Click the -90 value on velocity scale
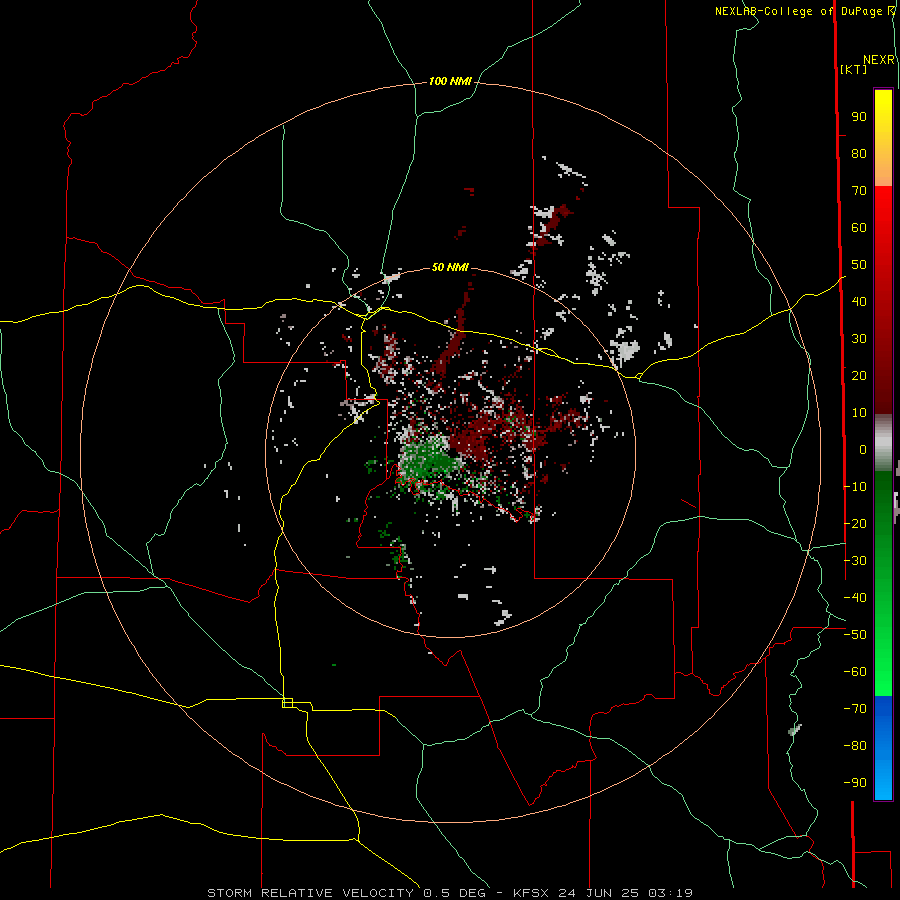This screenshot has height=900, width=900. (855, 783)
